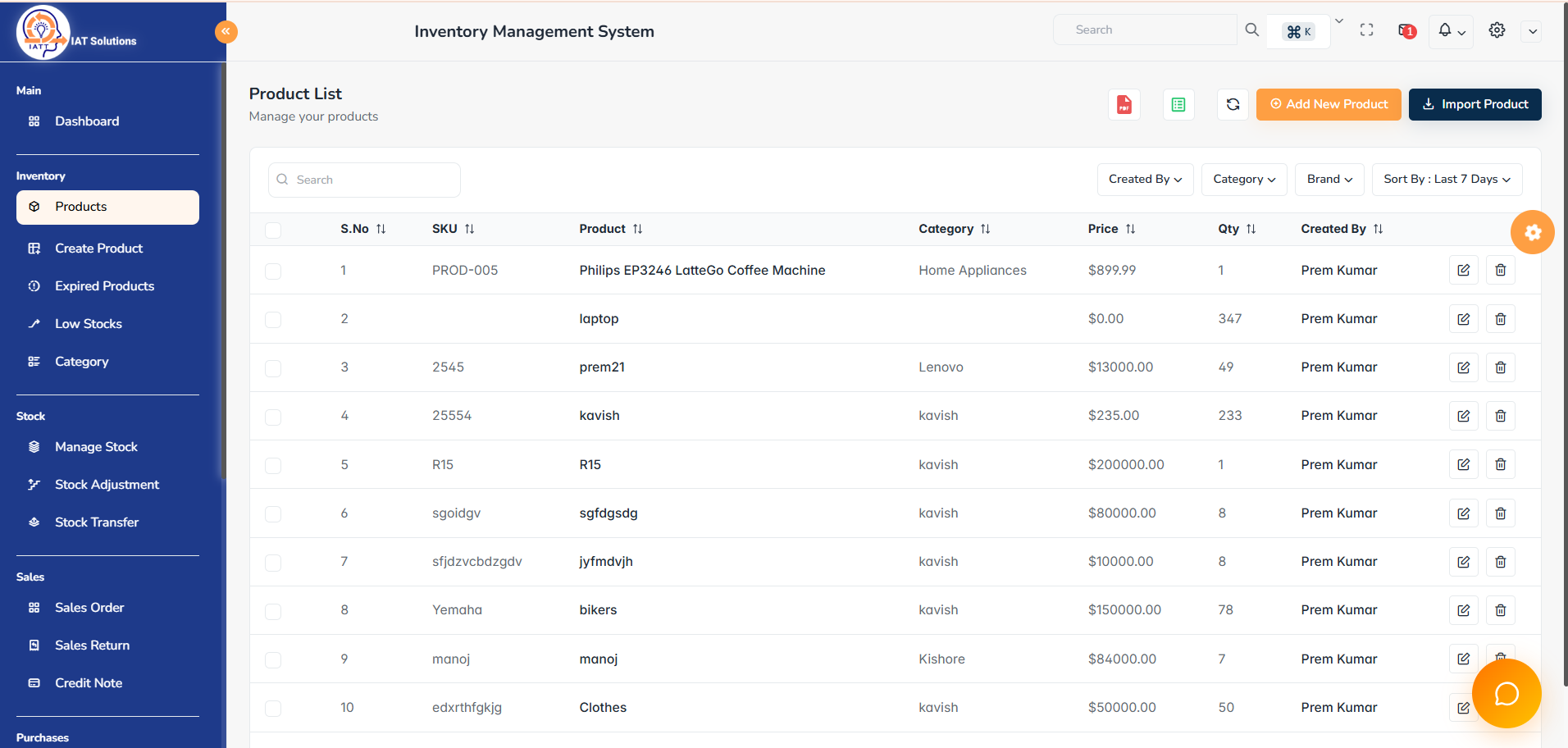Click the search magnifier icon in header
This screenshot has width=1568, height=748.
1251,30
